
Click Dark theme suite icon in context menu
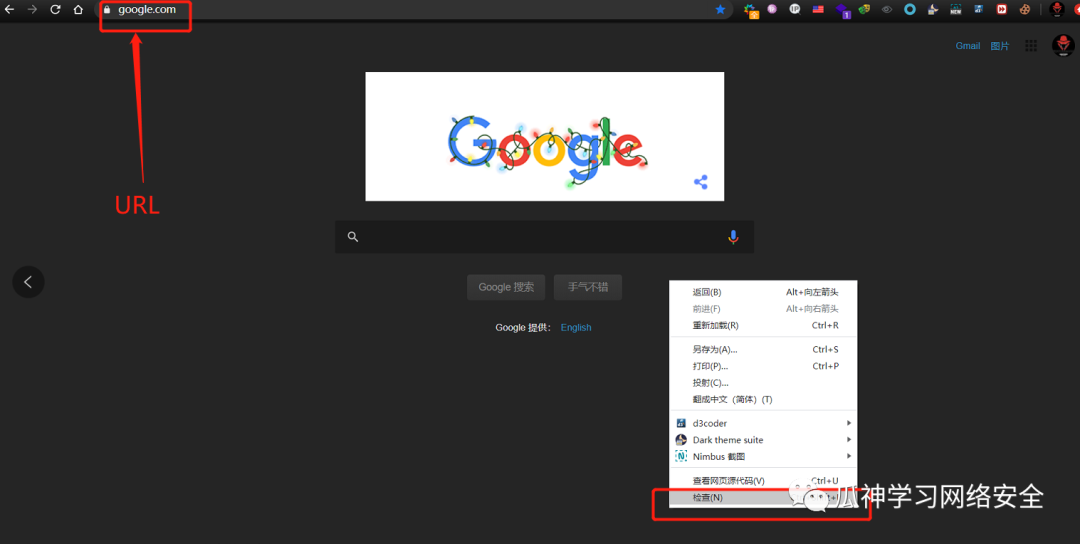[681, 439]
